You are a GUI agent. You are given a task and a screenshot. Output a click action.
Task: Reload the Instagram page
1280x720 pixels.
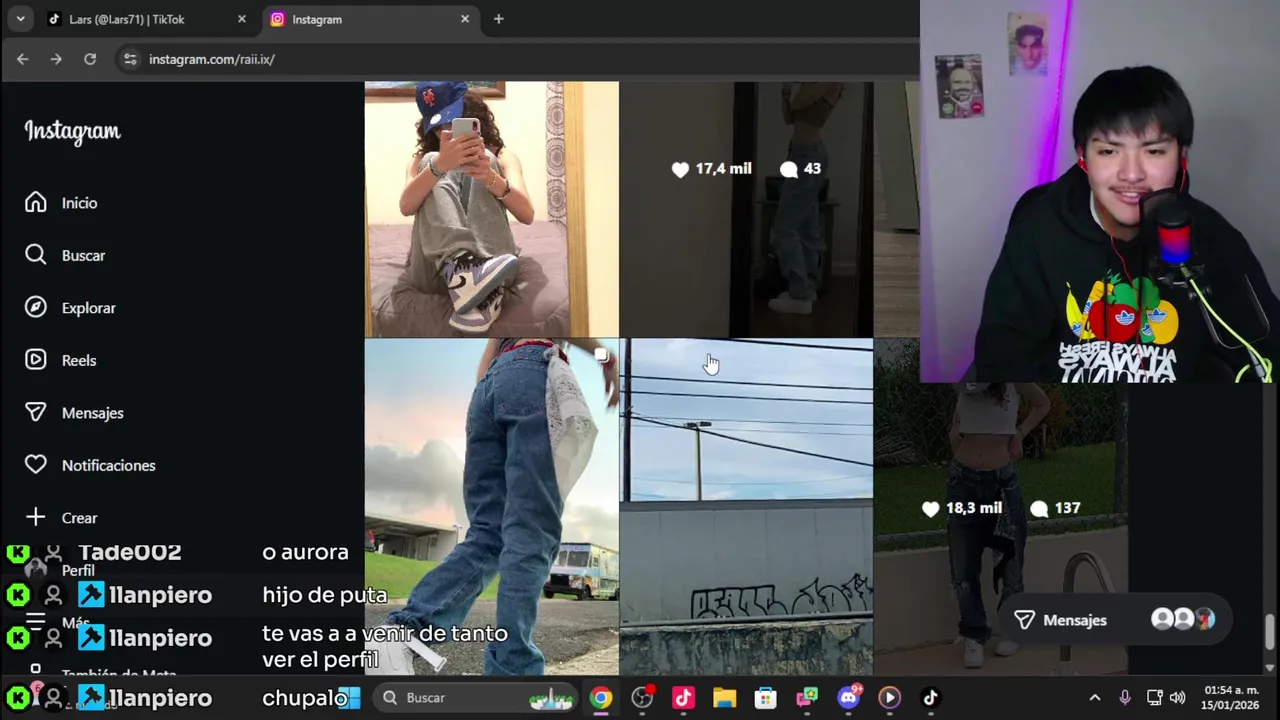click(x=90, y=59)
